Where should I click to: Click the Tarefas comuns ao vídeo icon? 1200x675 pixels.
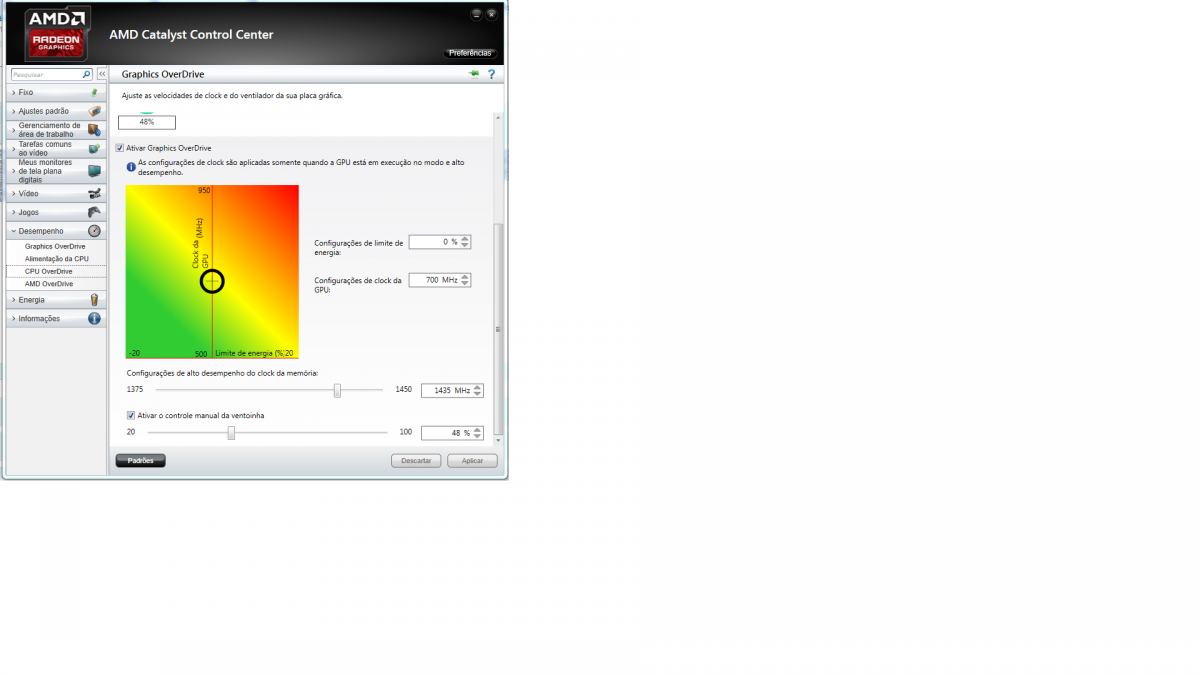point(94,148)
